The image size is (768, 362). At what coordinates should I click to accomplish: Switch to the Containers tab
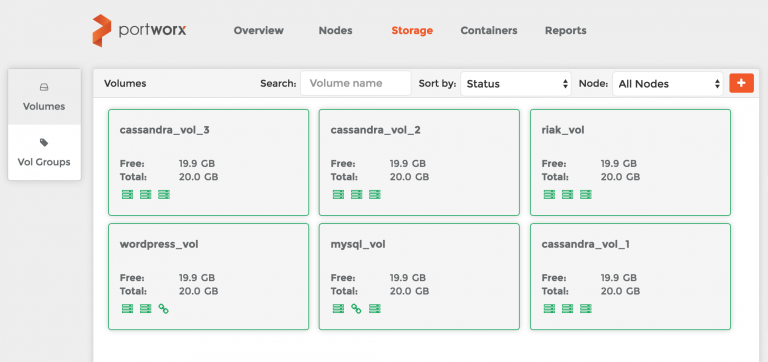[489, 30]
